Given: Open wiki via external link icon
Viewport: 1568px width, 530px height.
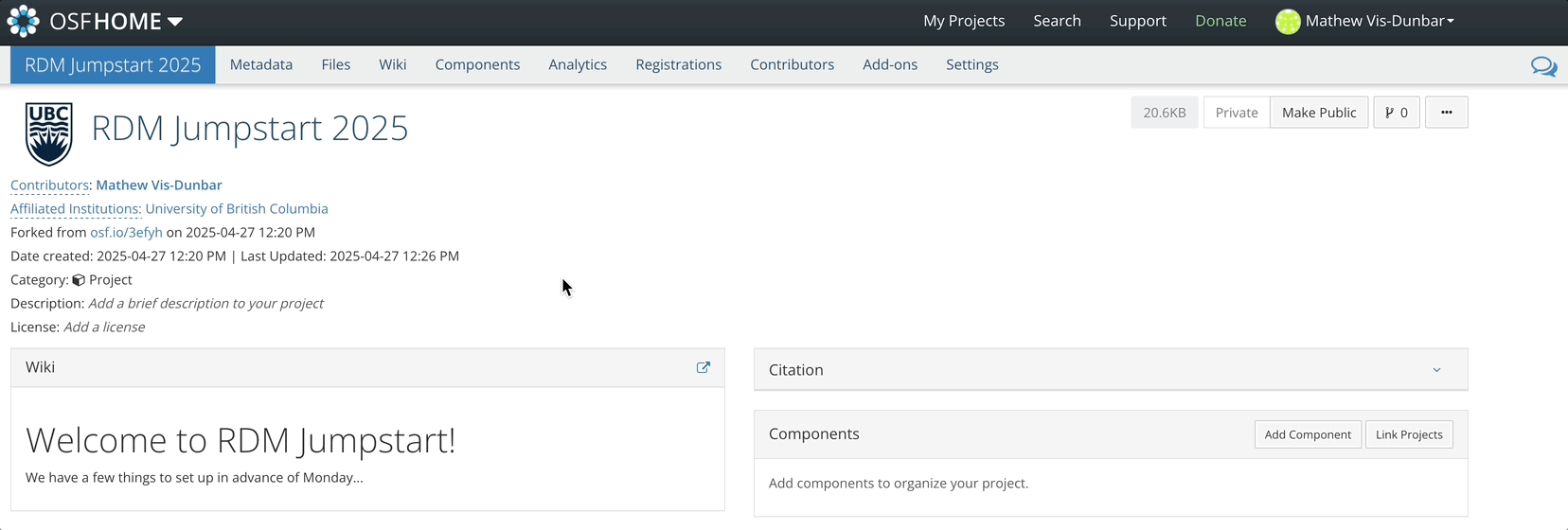Looking at the screenshot, I should coord(703,367).
